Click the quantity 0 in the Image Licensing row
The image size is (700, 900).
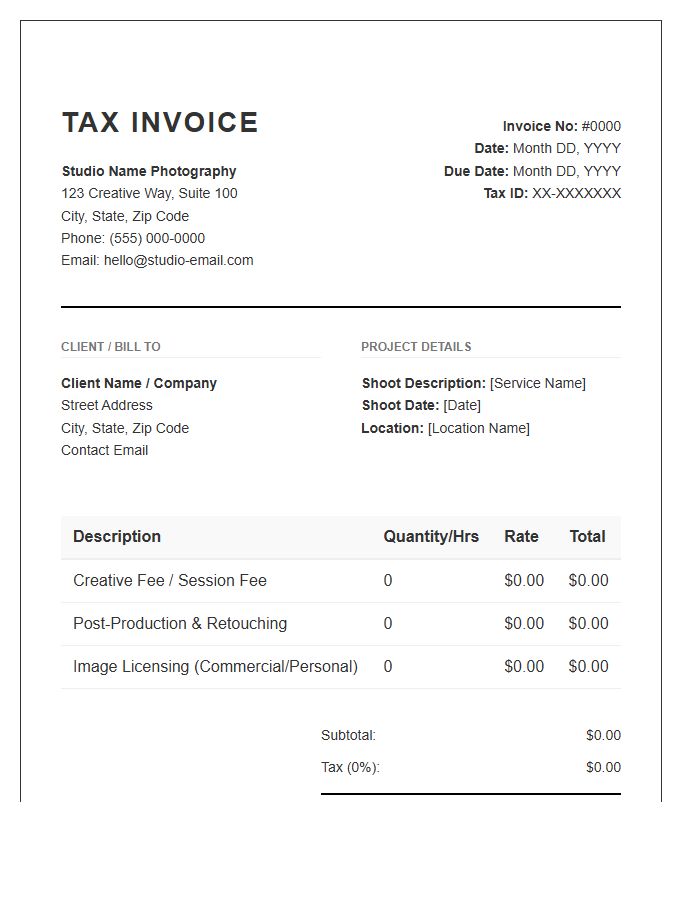point(388,666)
